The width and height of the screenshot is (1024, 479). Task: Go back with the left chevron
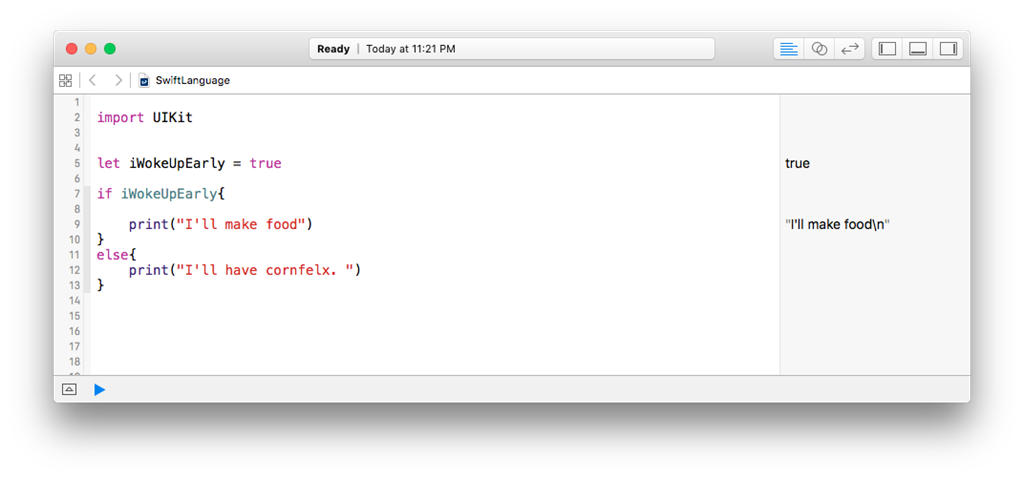(92, 80)
